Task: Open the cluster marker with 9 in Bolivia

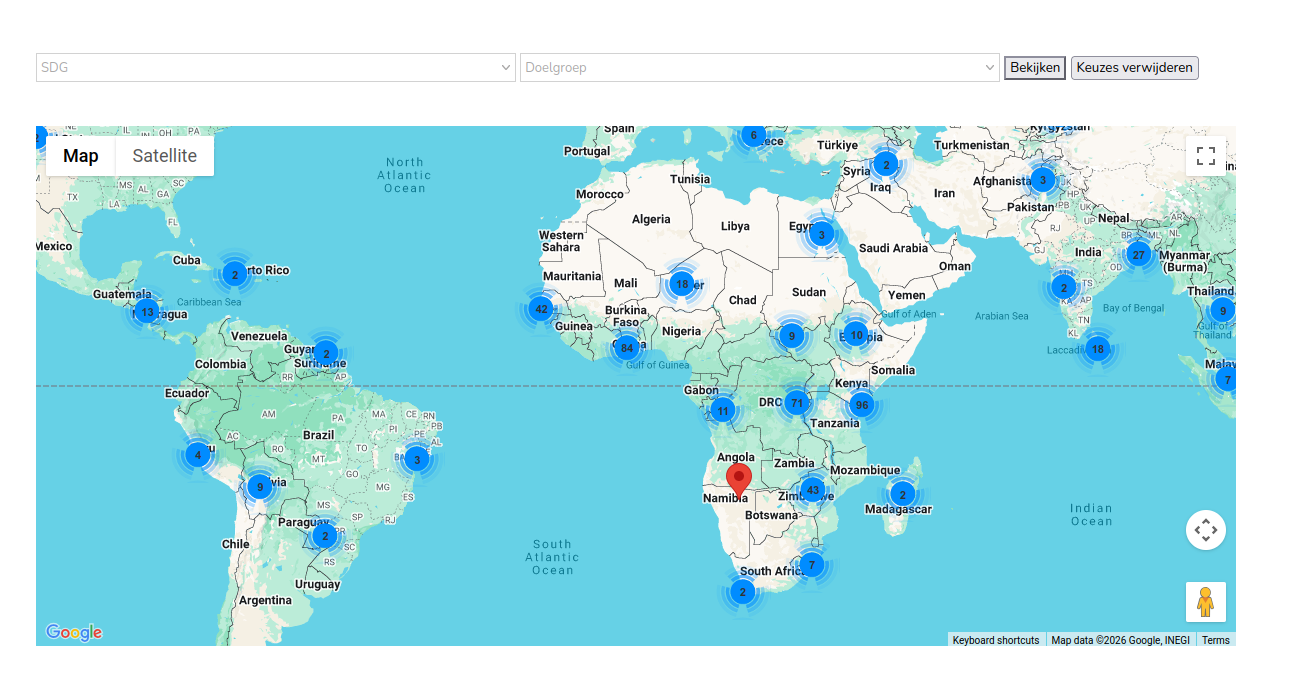Action: click(x=260, y=488)
